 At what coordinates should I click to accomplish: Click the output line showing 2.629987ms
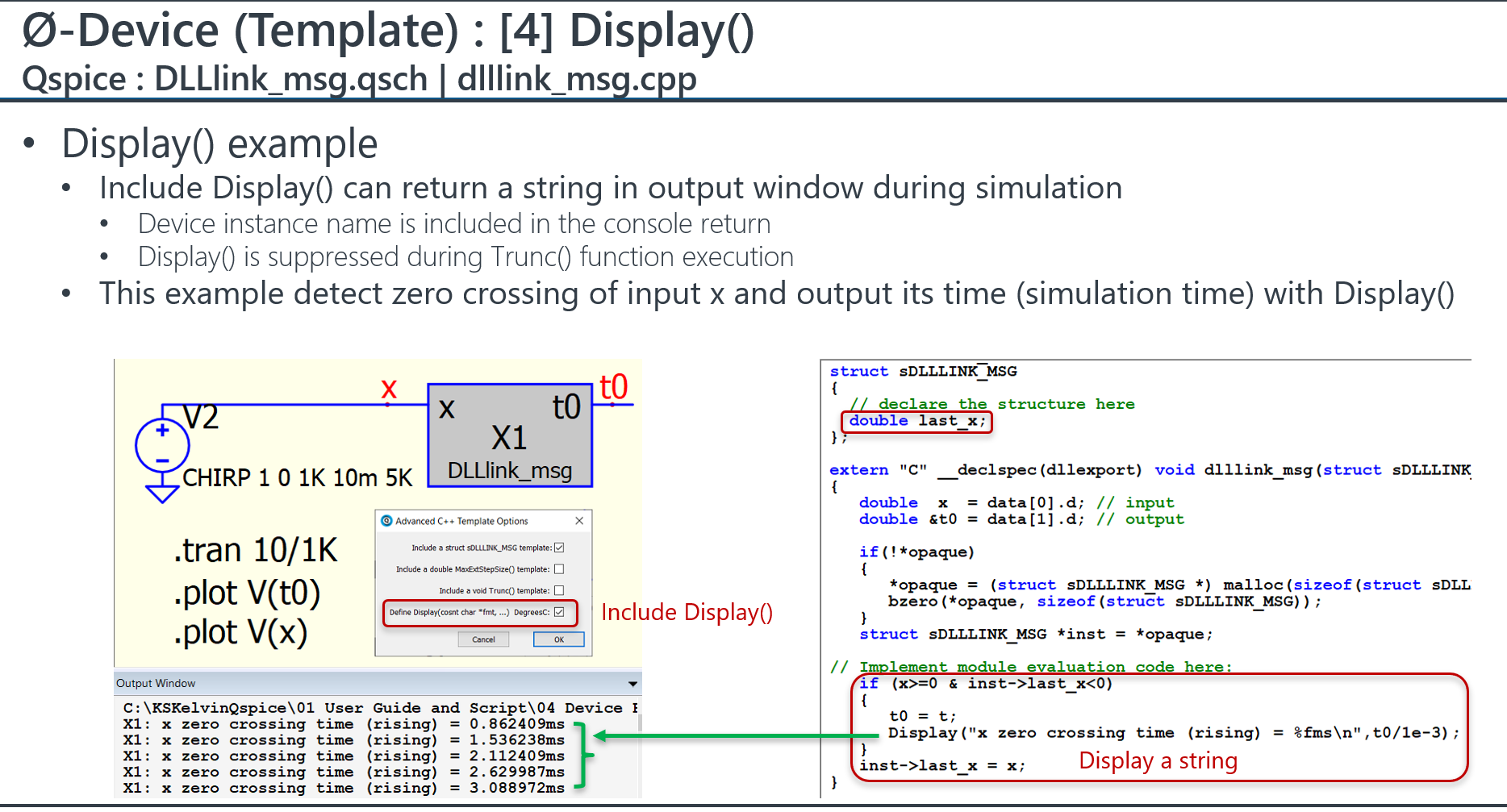point(344,772)
